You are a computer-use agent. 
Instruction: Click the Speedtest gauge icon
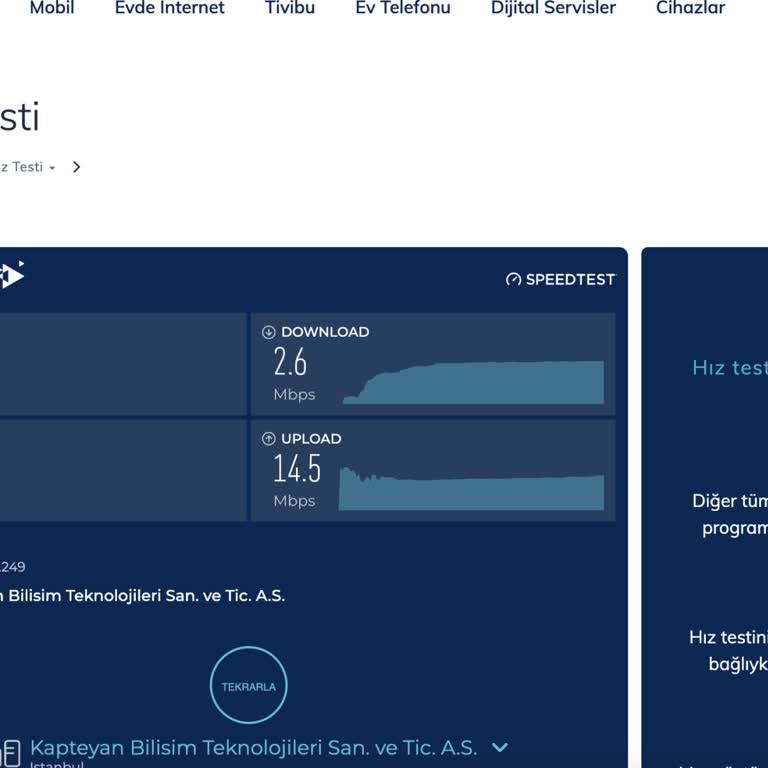pos(514,280)
